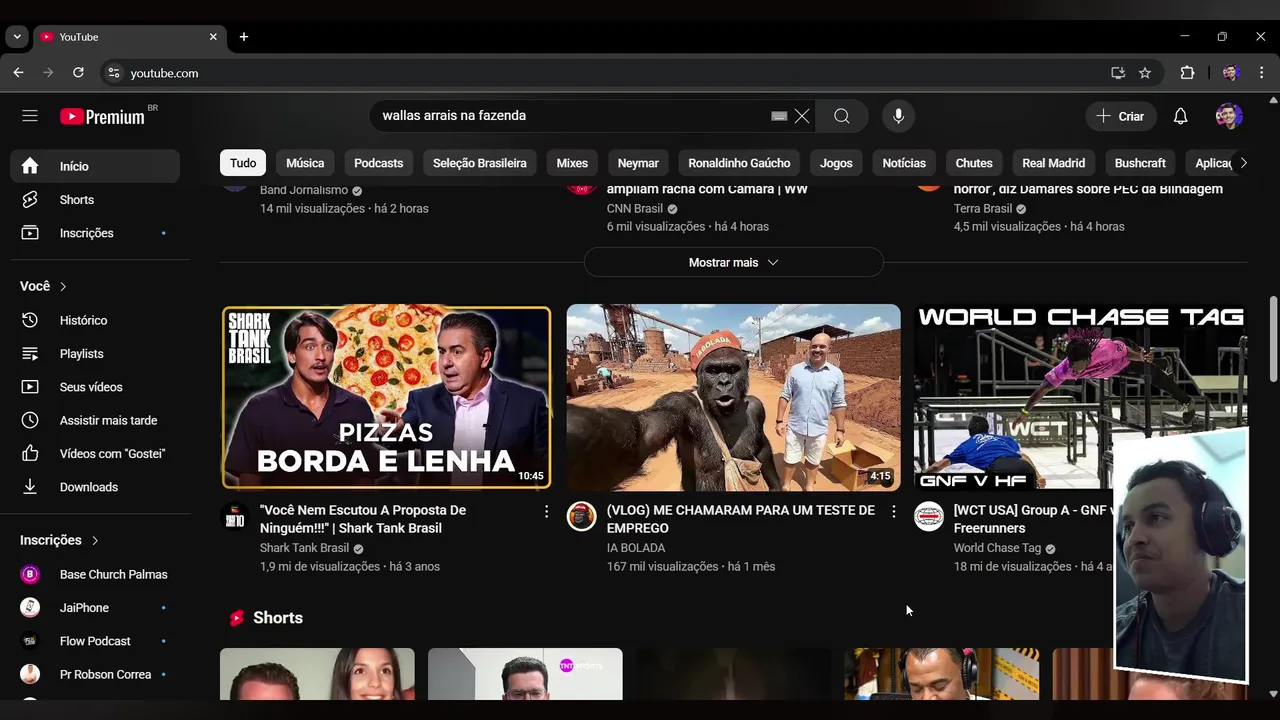Select the Chutes chip
This screenshot has width=1280, height=720.
974,163
